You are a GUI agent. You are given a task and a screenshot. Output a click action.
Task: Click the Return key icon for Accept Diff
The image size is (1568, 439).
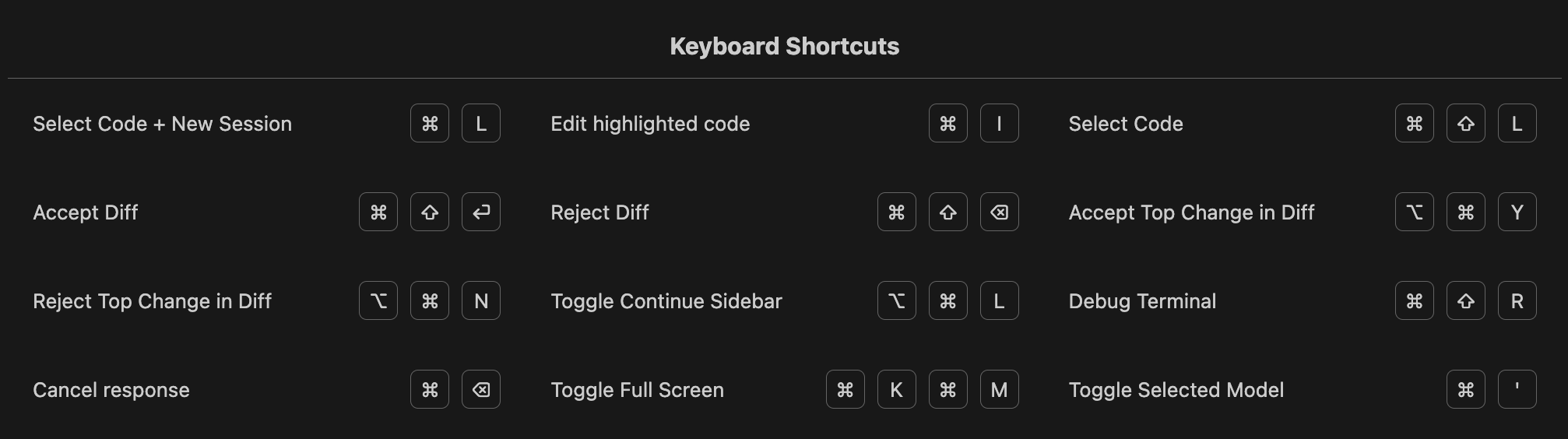481,212
